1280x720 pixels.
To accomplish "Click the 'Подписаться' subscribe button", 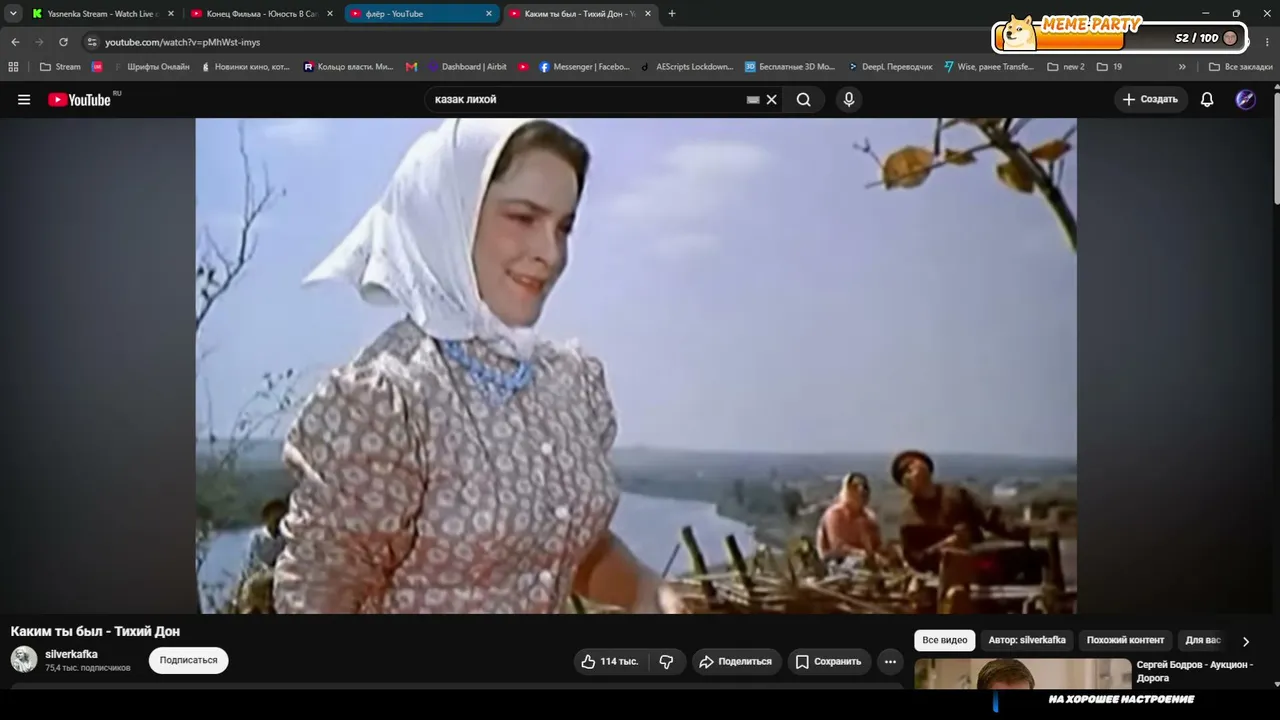I will tap(189, 660).
